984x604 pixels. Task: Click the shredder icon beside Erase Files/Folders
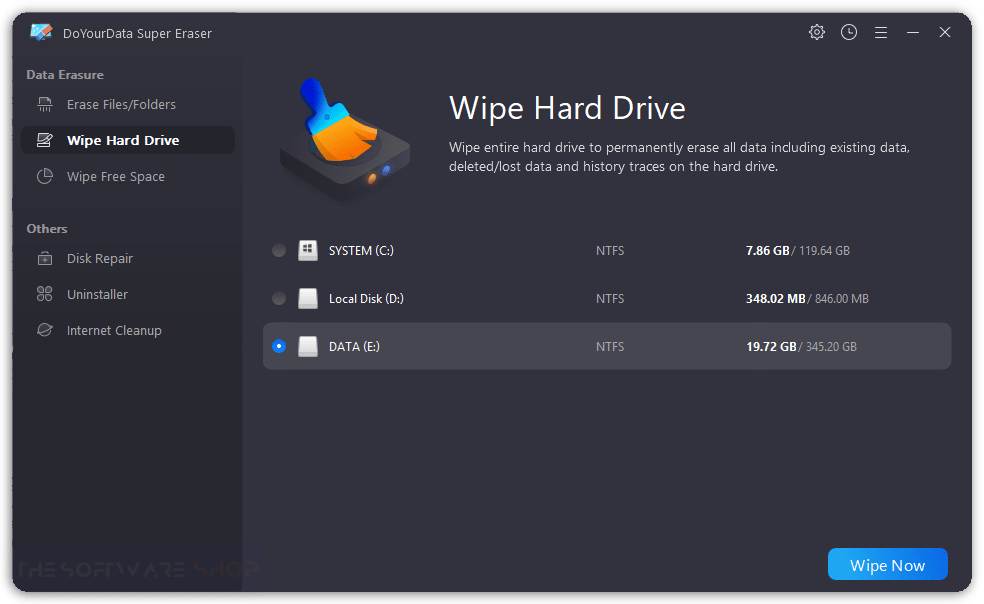click(x=45, y=104)
